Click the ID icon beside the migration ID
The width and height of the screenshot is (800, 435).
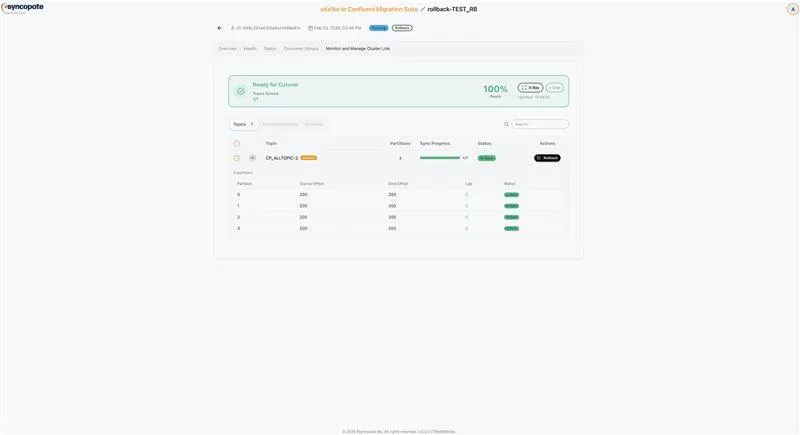[x=233, y=28]
